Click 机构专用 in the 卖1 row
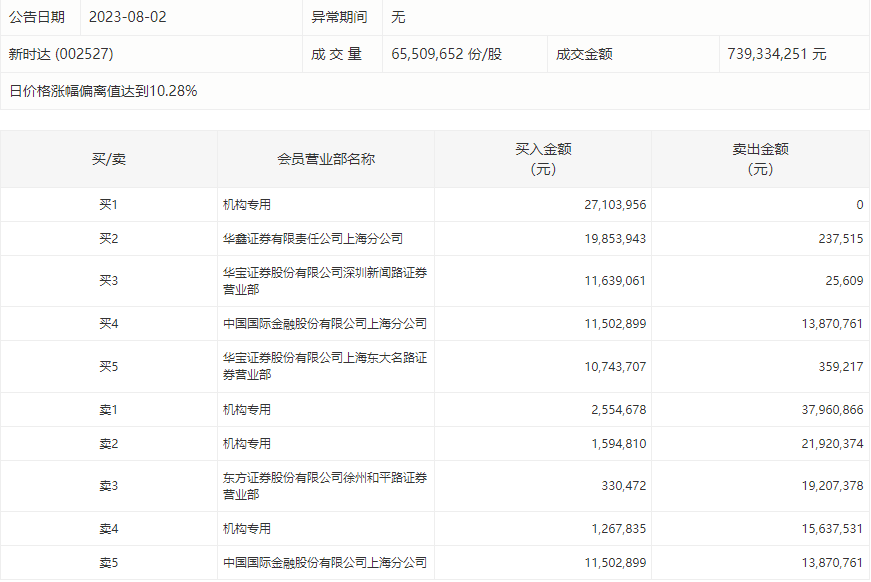Viewport: 871px width, 582px height. 247,409
